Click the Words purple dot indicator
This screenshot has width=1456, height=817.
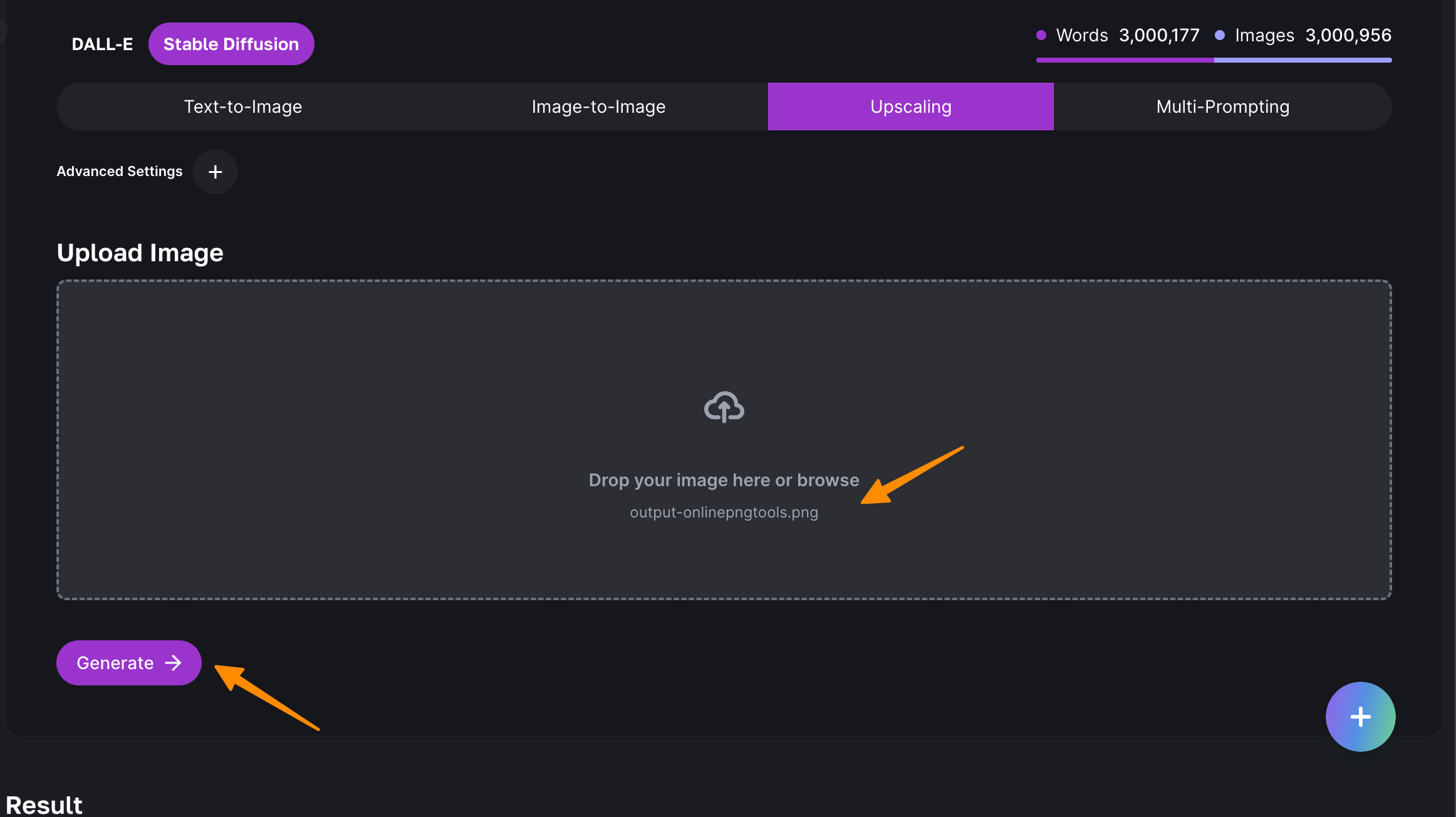1041,35
